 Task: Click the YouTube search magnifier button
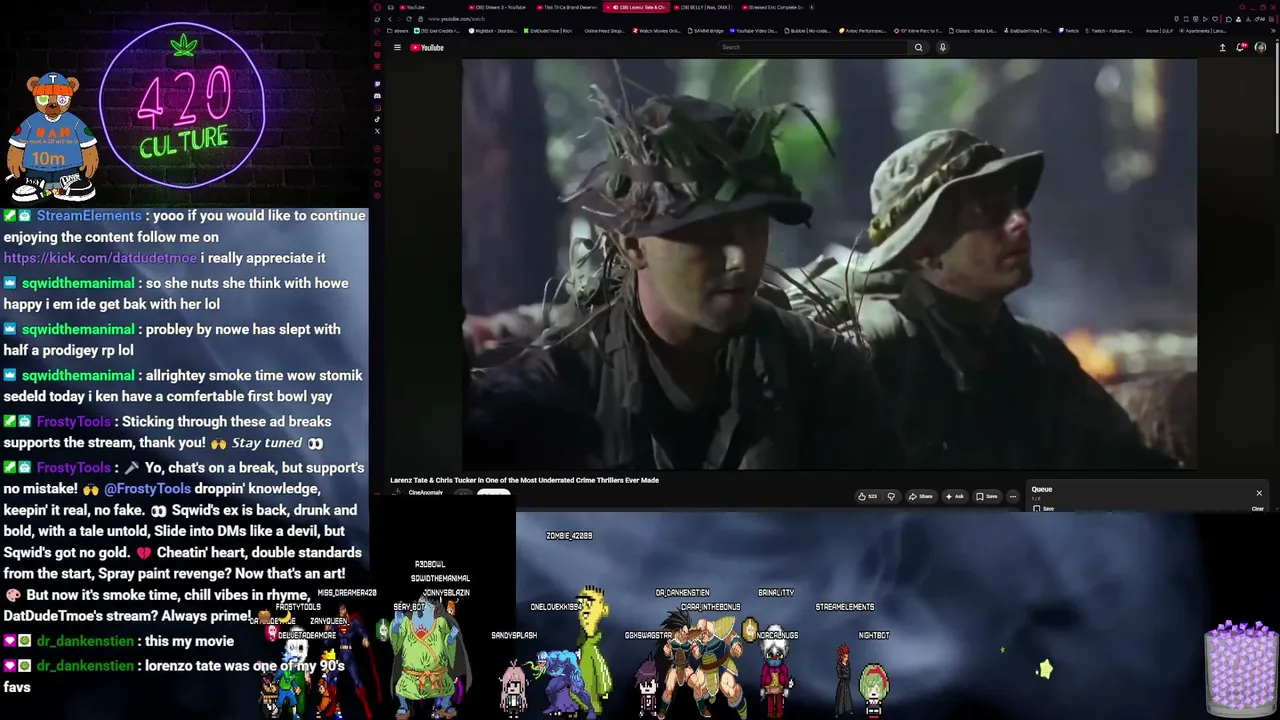pos(918,47)
